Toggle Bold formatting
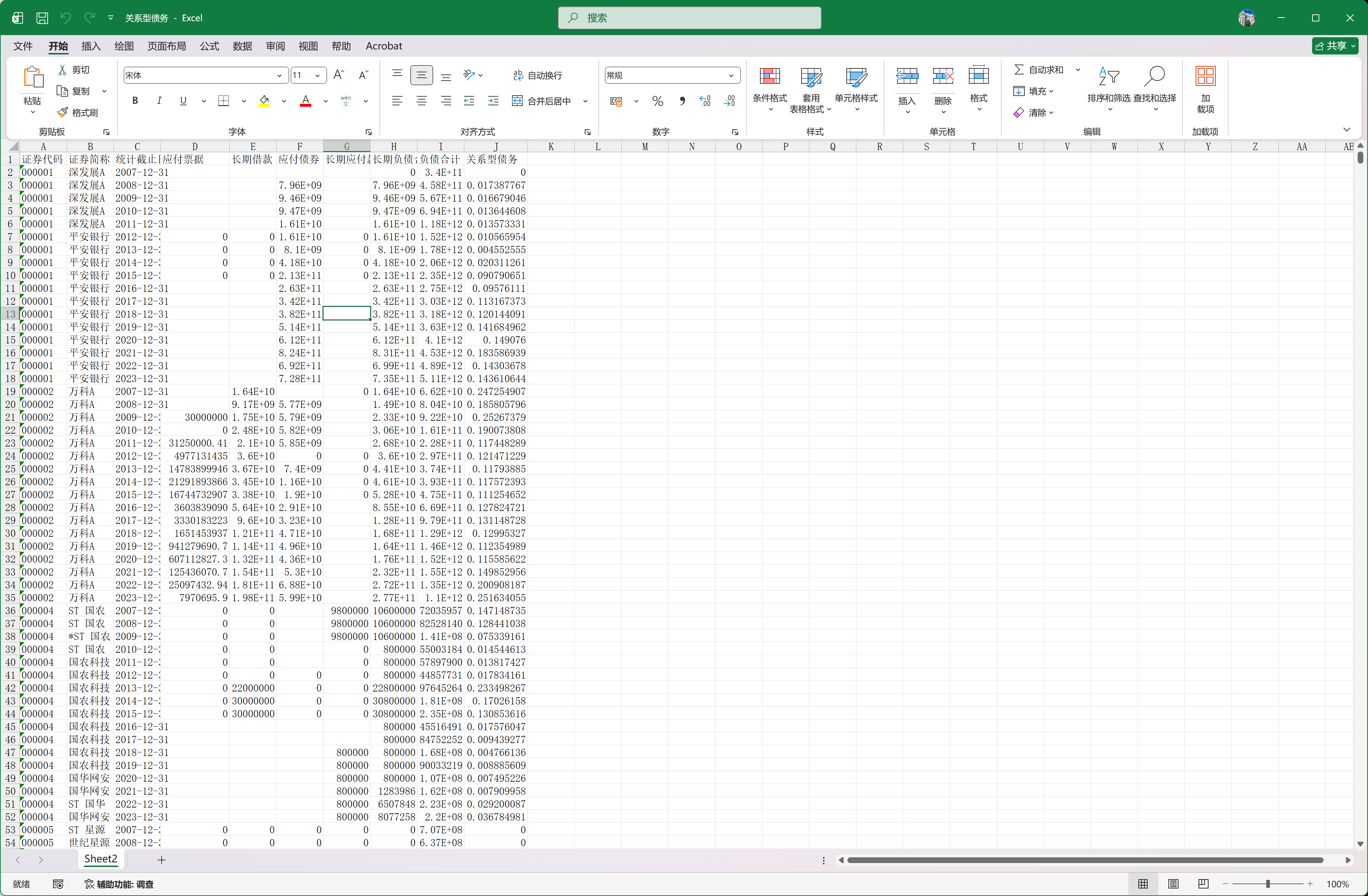This screenshot has height=896, width=1368. tap(135, 101)
